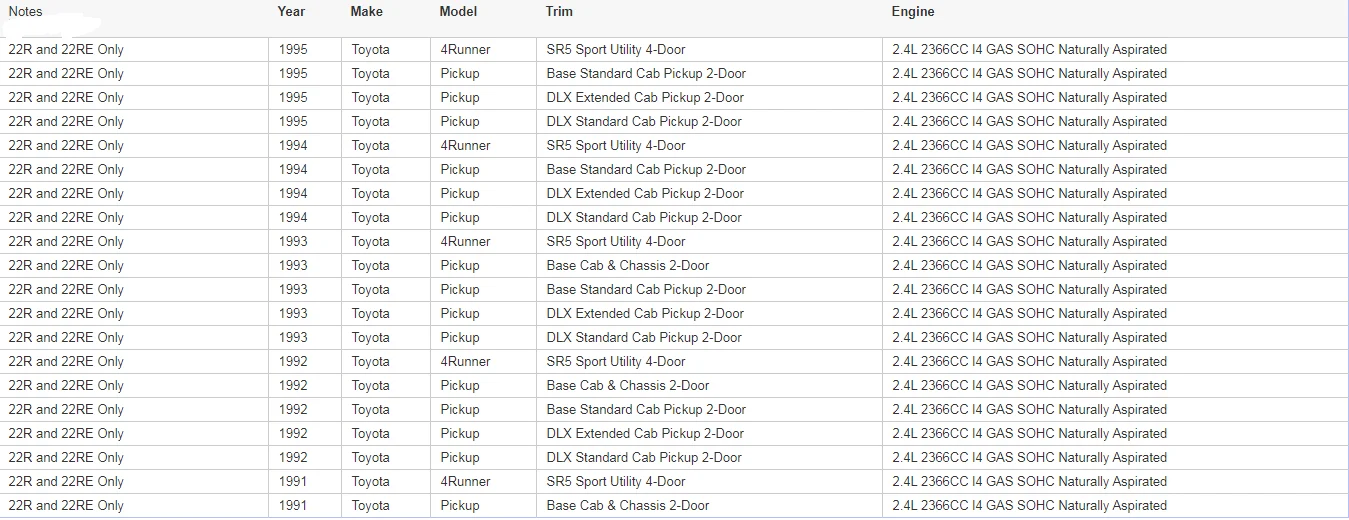Click the Year column header
Viewport: 1349px width, 520px height.
[291, 12]
